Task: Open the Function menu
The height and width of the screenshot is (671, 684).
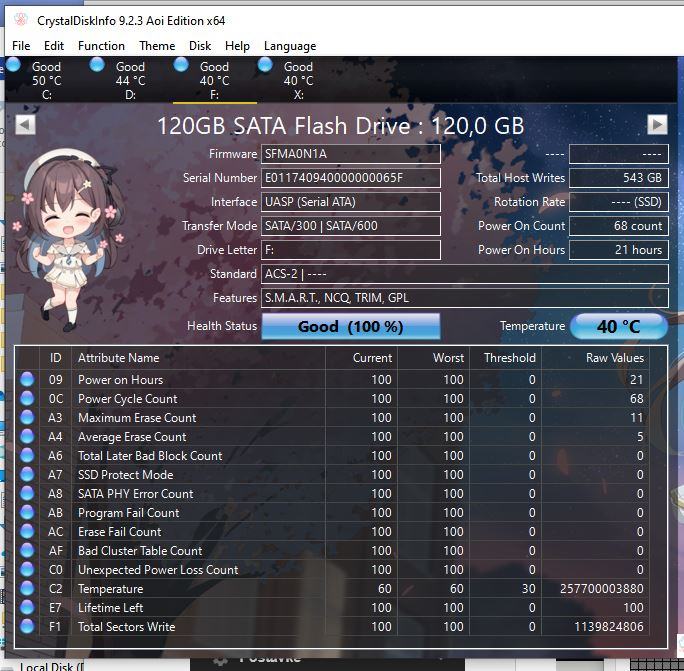Action: coord(101,46)
